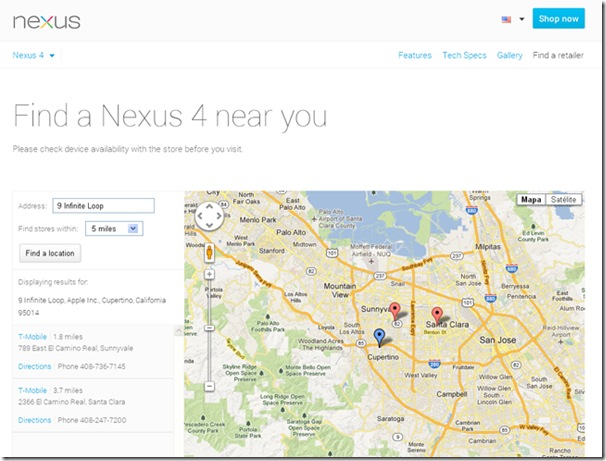606x461 pixels.
Task: Click the map zoom slider handle
Action: 209,328
